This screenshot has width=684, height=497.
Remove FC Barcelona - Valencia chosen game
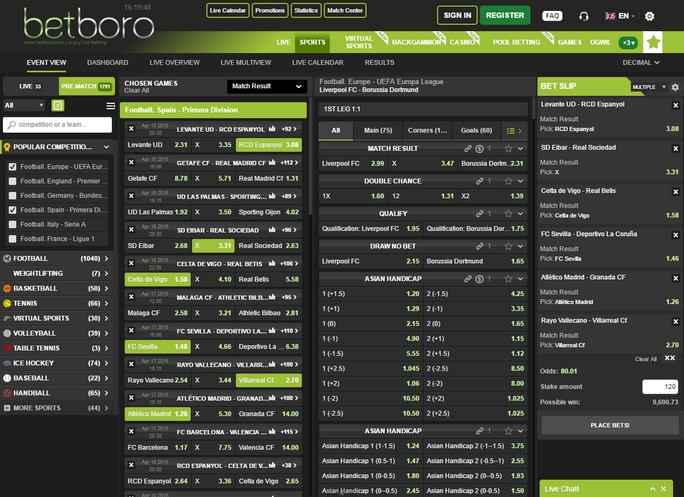pos(131,431)
